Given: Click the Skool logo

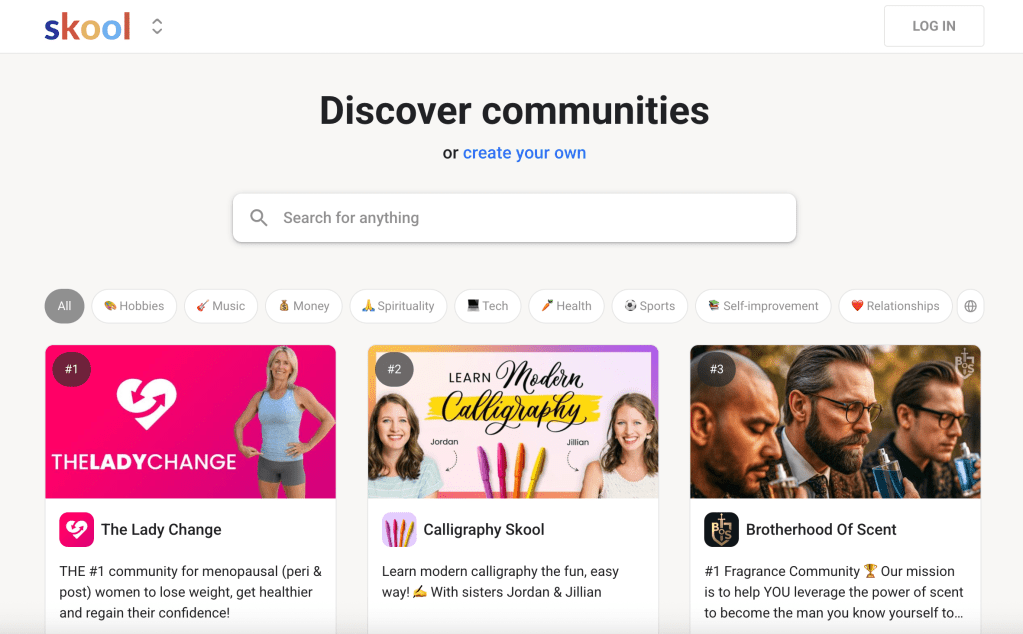Looking at the screenshot, I should pos(87,27).
